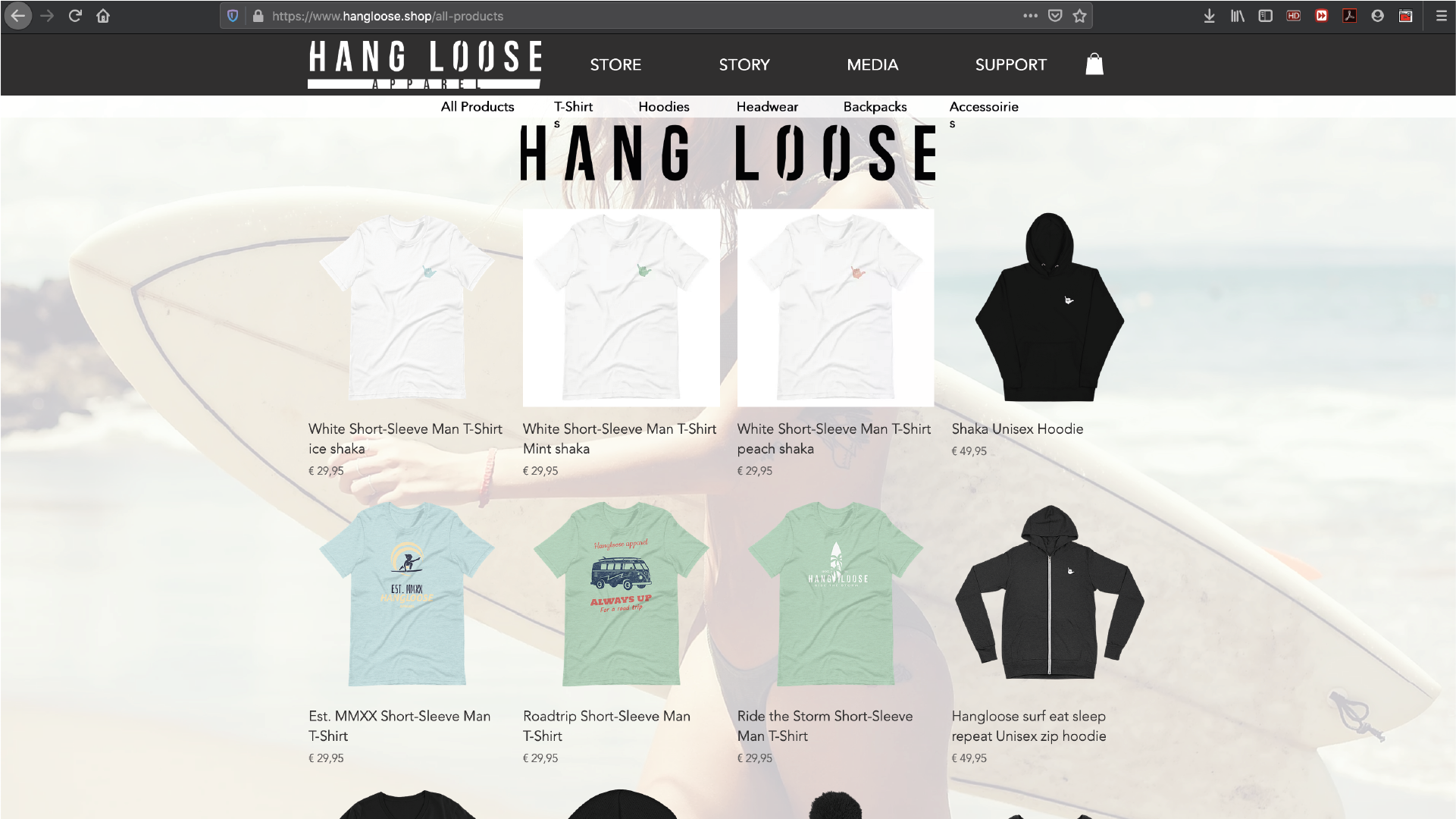Save page to Pocket icon

pos(1054,16)
